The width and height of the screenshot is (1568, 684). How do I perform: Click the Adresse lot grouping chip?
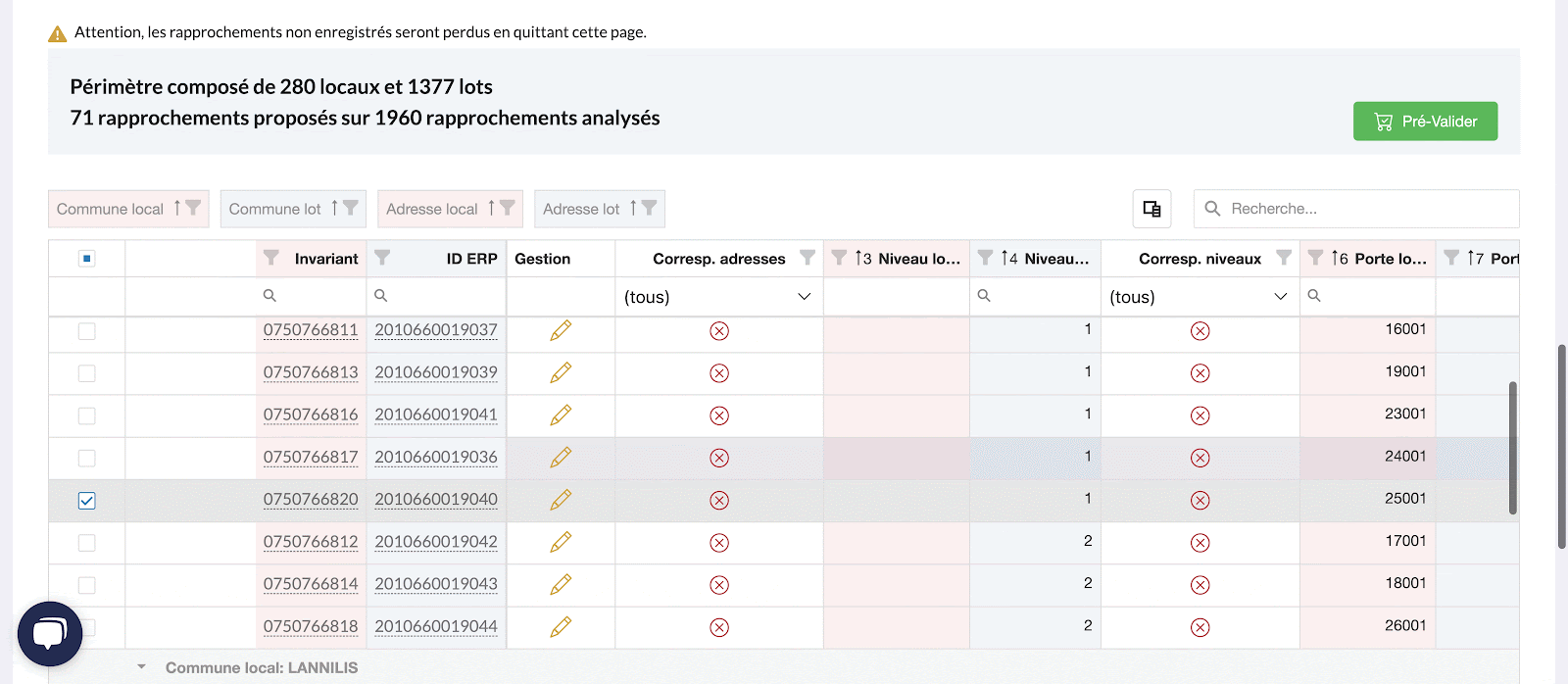click(x=581, y=209)
